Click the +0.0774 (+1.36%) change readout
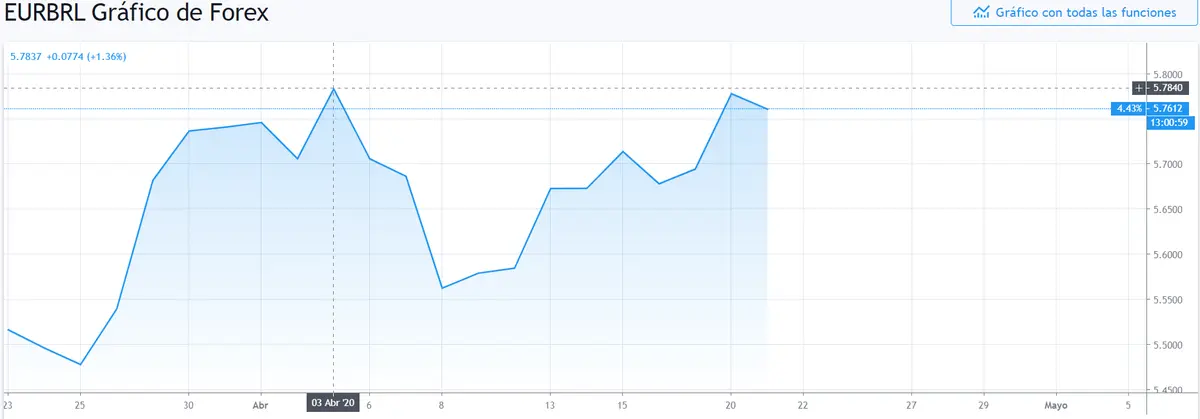Screen dimensions: 1200x419 [x=86, y=56]
